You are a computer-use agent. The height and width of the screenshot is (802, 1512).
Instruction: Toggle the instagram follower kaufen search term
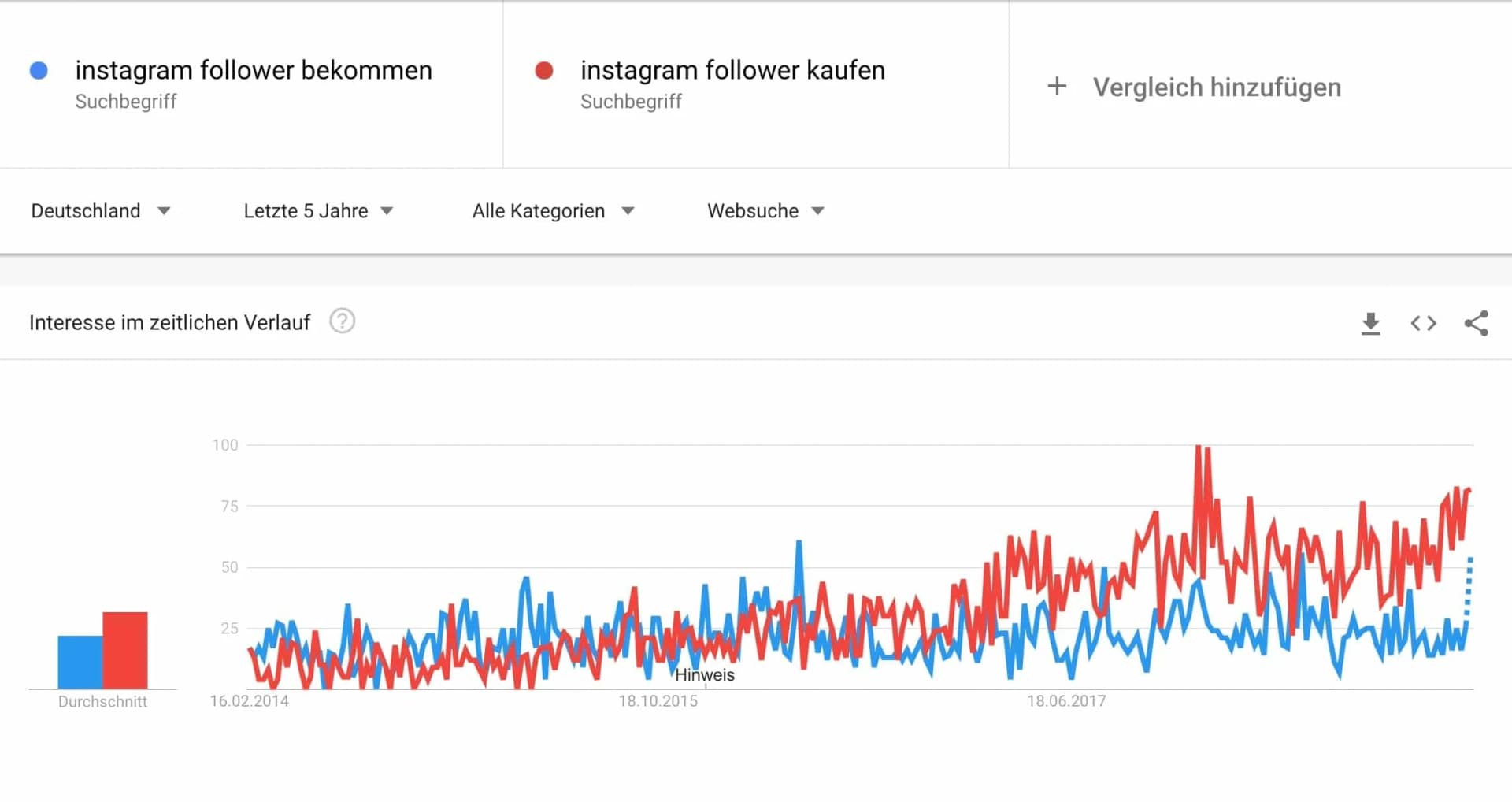732,70
